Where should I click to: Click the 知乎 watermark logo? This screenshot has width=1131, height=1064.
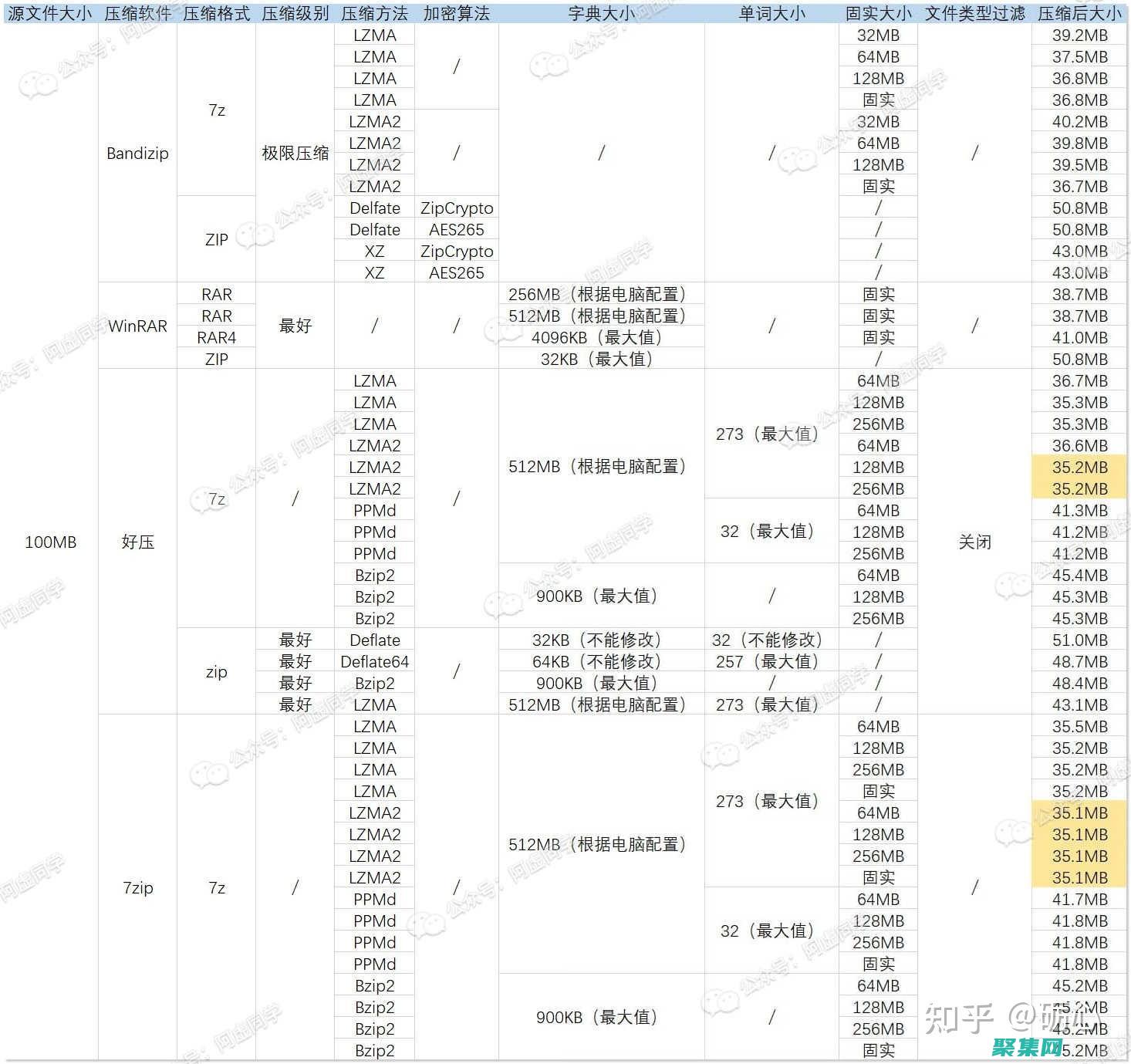pos(959,1018)
